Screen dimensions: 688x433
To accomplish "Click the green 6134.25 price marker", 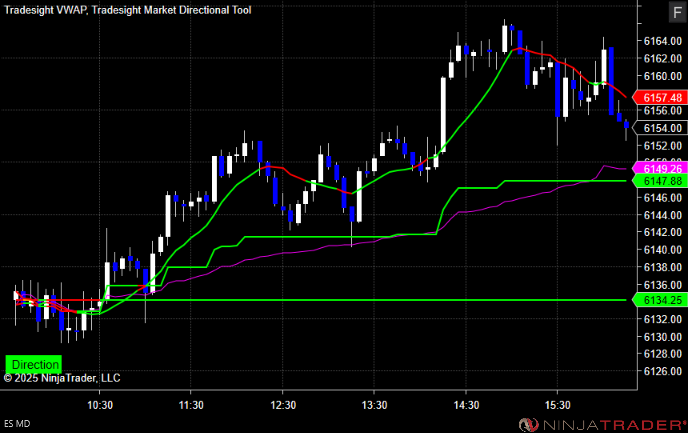I will 660,300.
